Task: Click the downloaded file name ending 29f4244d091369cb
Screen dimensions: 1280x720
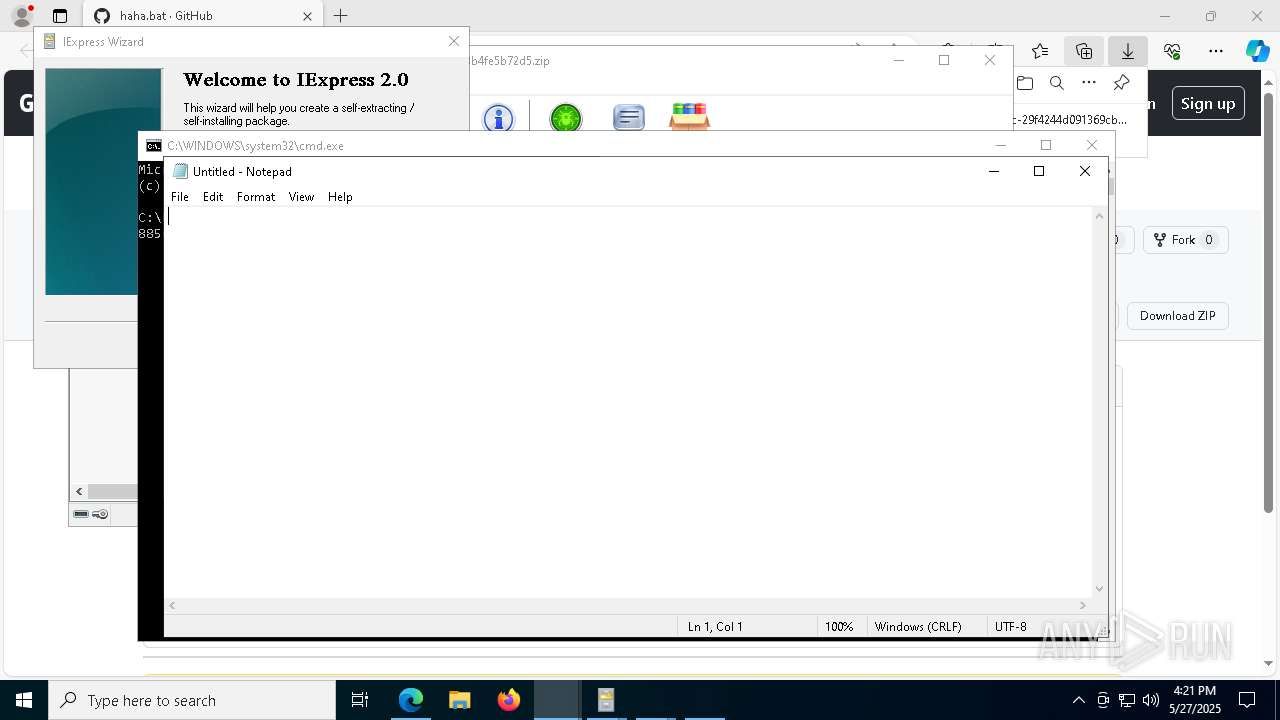Action: click(1069, 120)
